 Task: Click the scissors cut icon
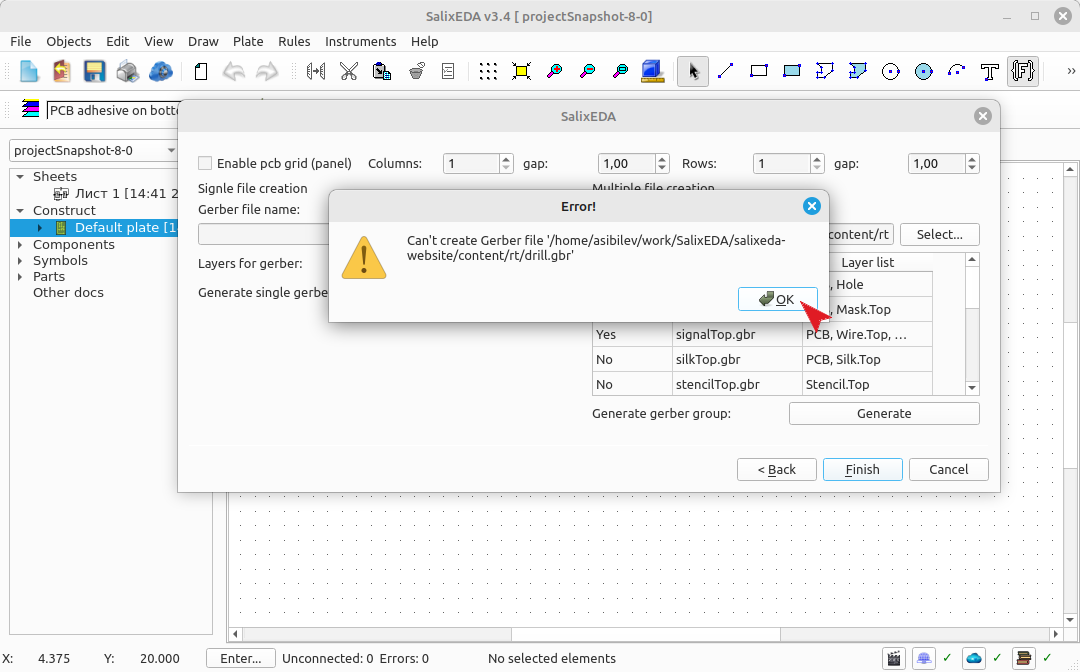pos(349,72)
